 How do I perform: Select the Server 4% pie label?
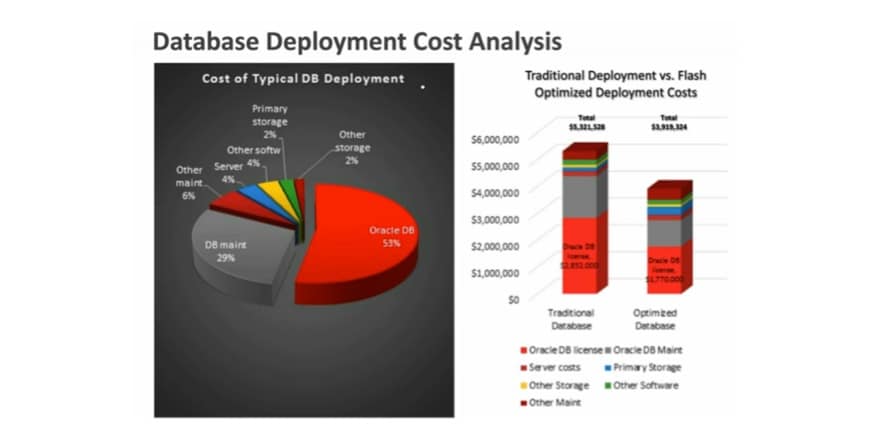pyautogui.click(x=228, y=173)
